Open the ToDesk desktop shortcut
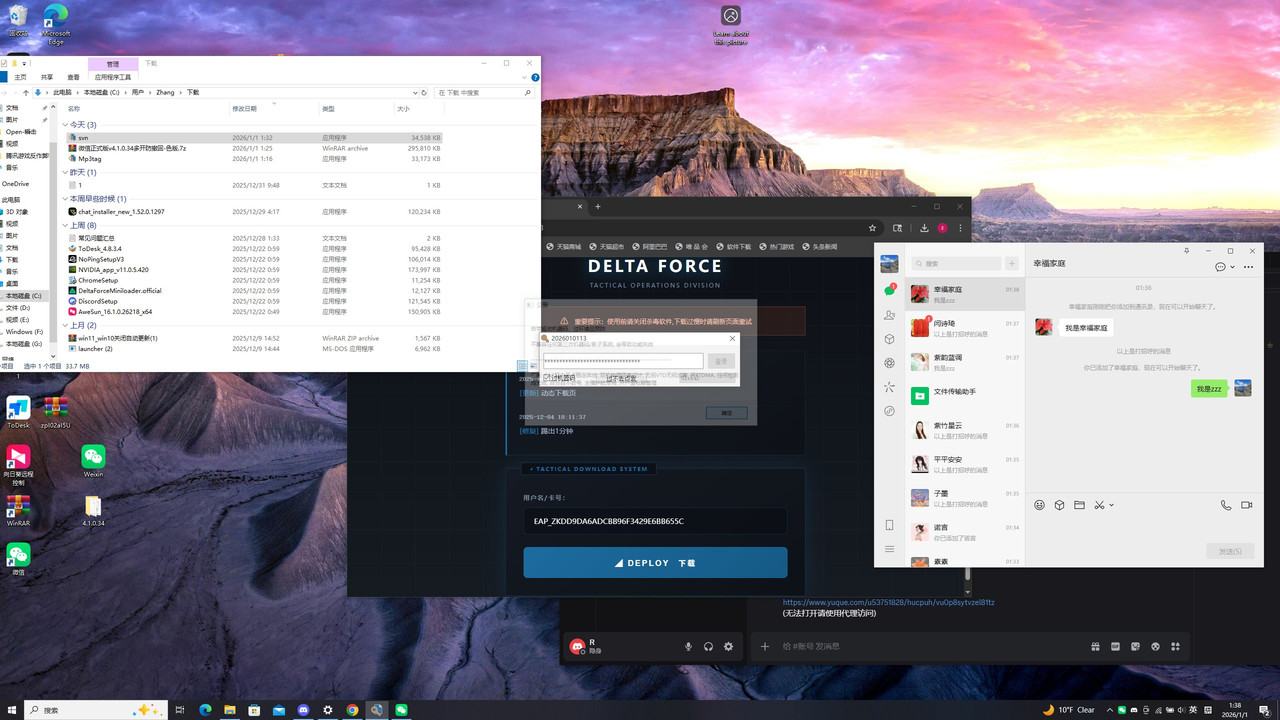Viewport: 1280px width, 720px height. [x=18, y=412]
